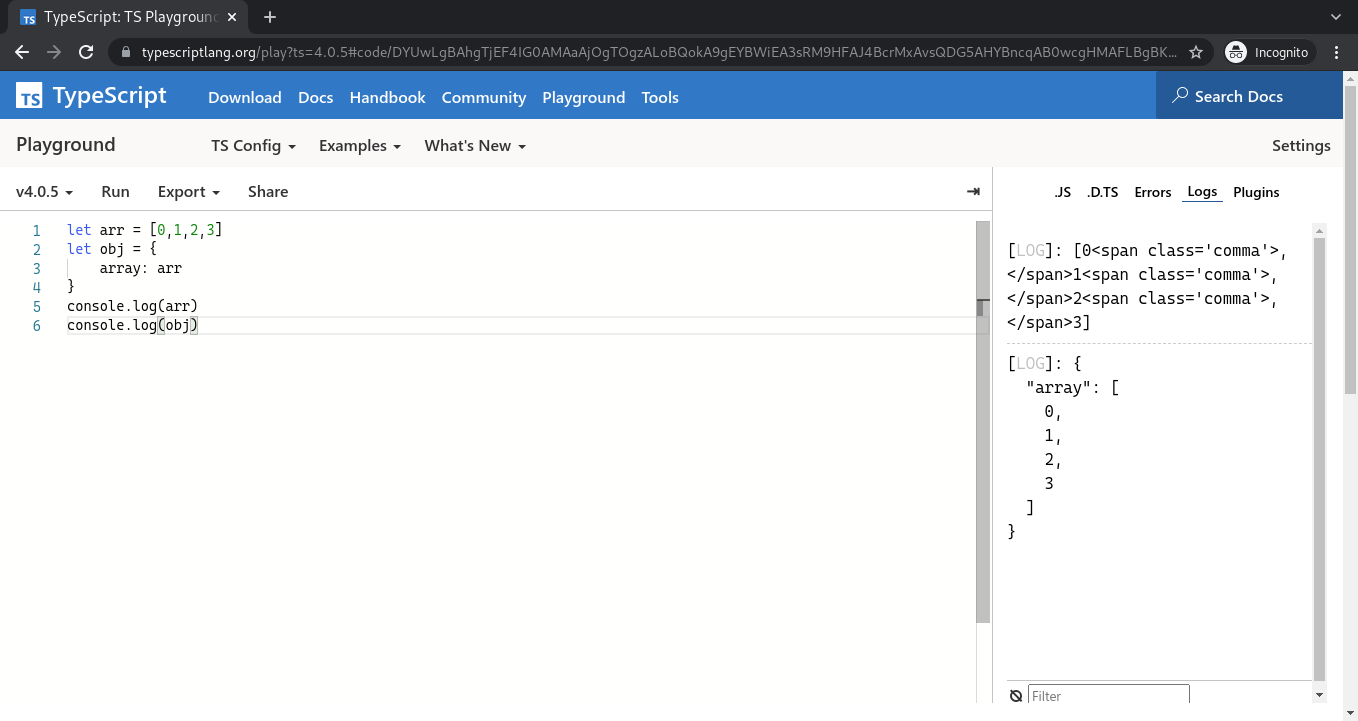Image resolution: width=1358 pixels, height=721 pixels.
Task: Click the code editor's vertical scrollbar
Action: [983, 420]
